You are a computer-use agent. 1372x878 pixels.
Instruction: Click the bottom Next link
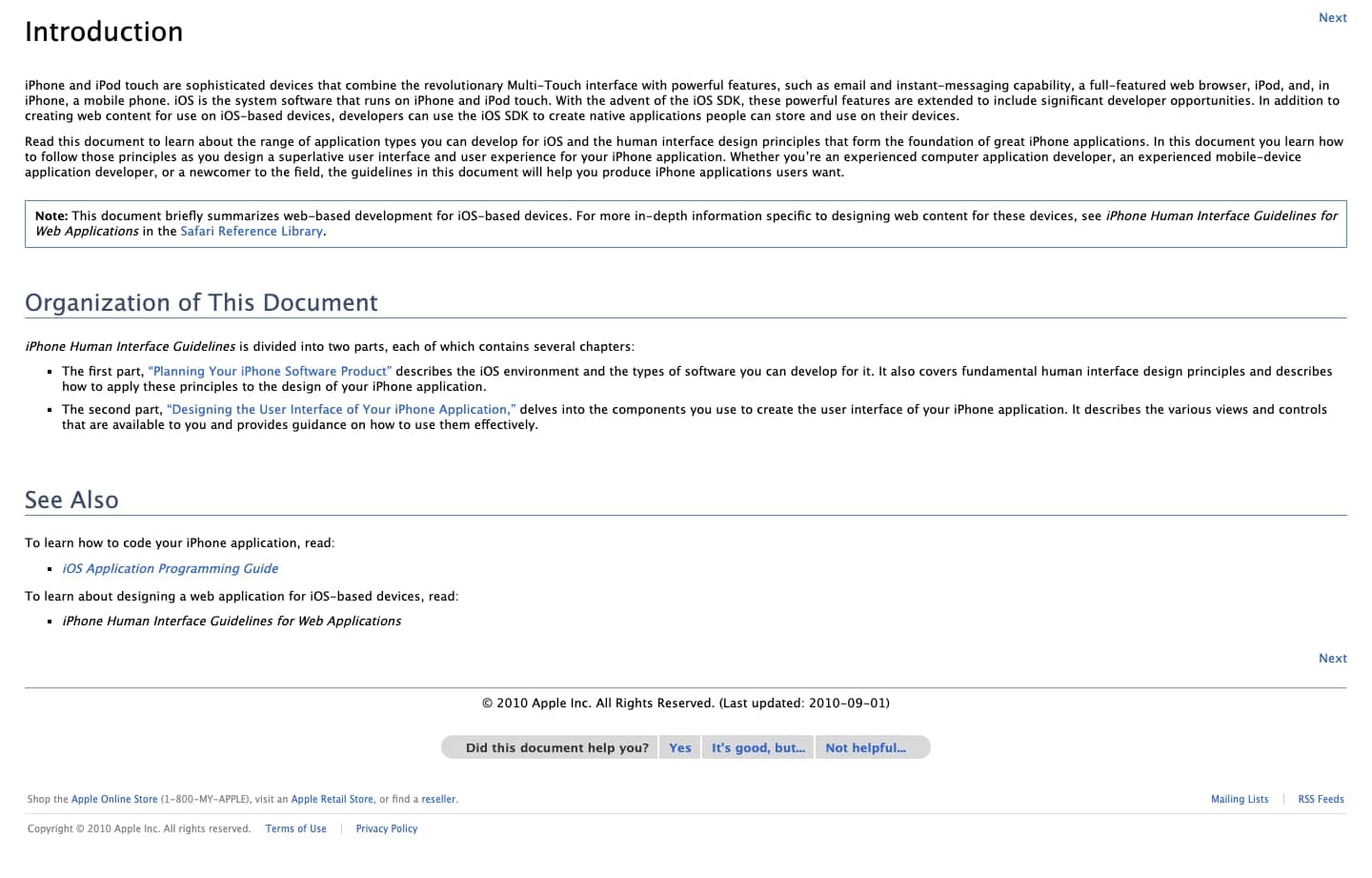[1332, 659]
